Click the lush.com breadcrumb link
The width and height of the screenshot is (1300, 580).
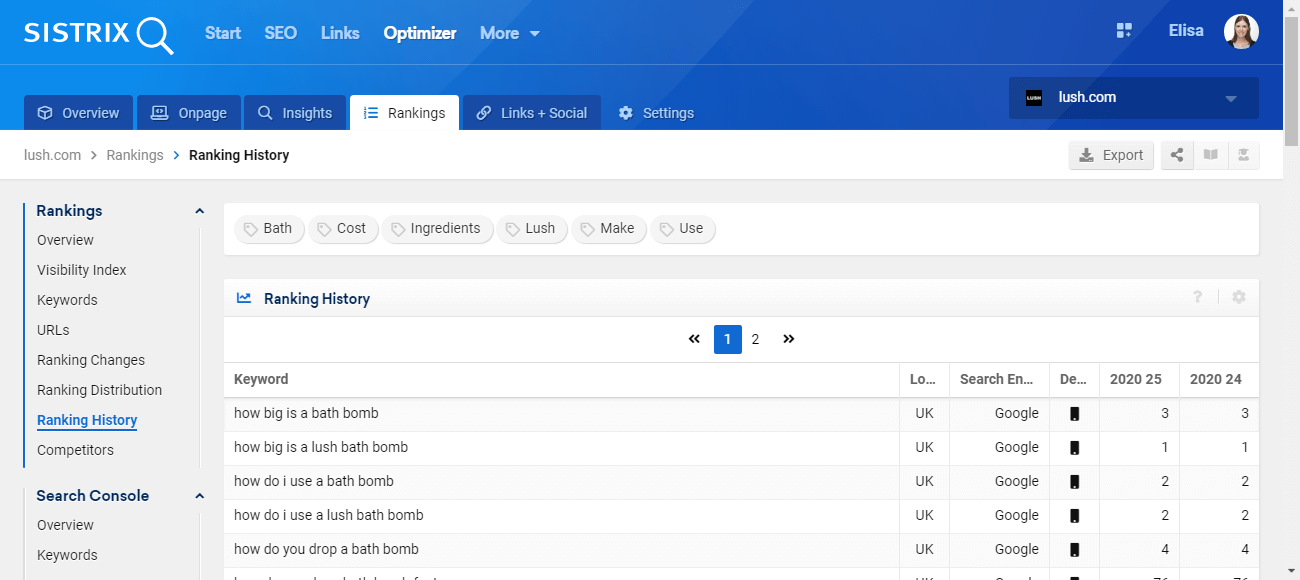52,155
